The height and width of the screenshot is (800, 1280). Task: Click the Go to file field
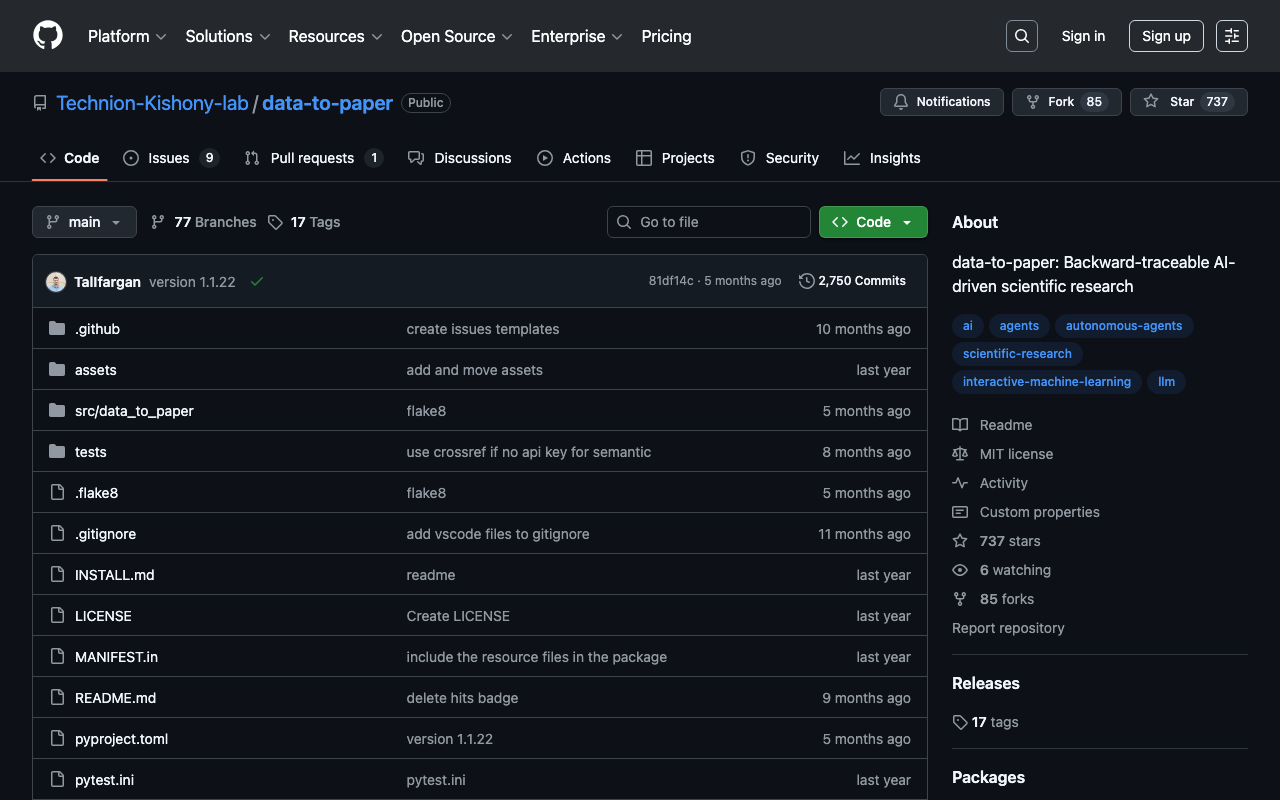pos(709,222)
